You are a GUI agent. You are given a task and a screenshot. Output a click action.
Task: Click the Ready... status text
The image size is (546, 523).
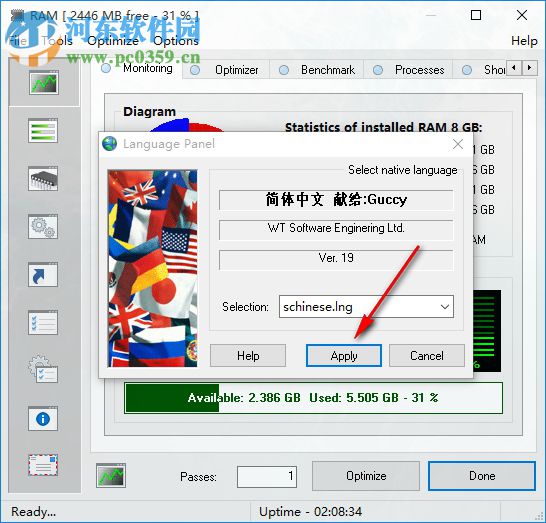pyautogui.click(x=33, y=512)
